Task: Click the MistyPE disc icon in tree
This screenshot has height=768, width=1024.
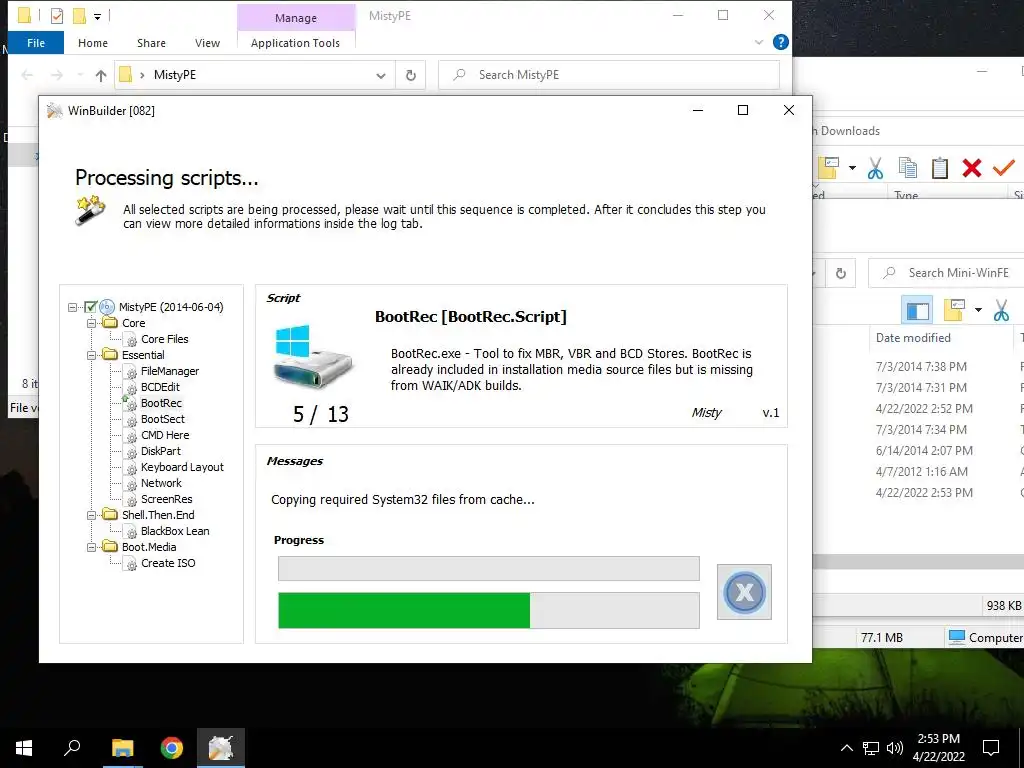Action: point(107,306)
